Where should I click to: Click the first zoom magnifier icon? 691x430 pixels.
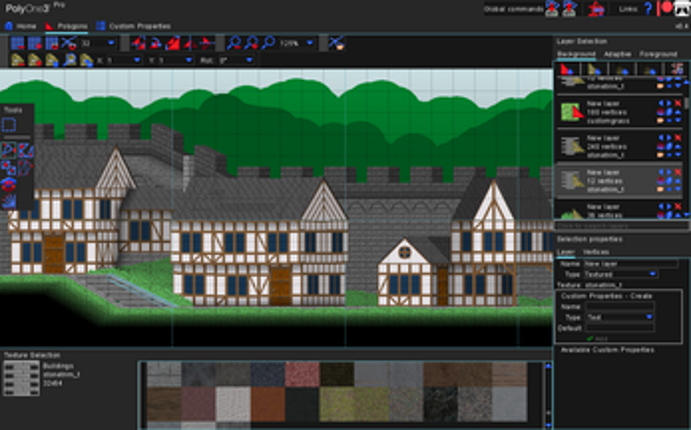click(x=234, y=43)
